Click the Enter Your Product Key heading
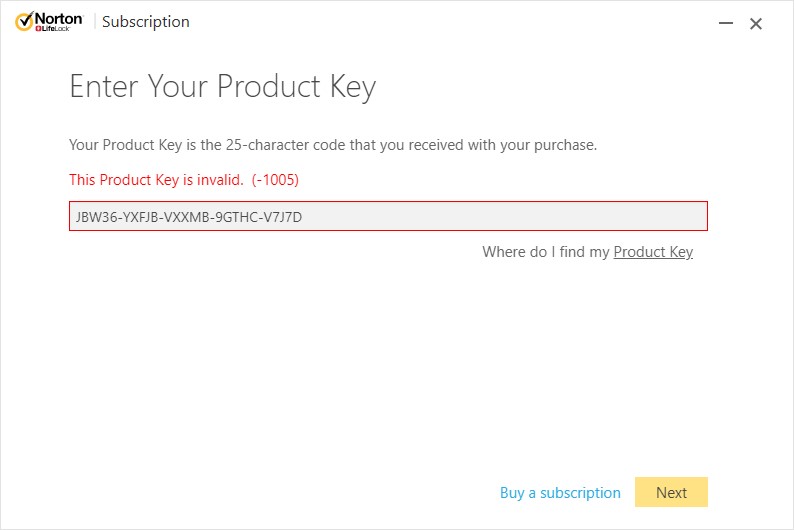Image resolution: width=794 pixels, height=530 pixels. click(x=223, y=87)
